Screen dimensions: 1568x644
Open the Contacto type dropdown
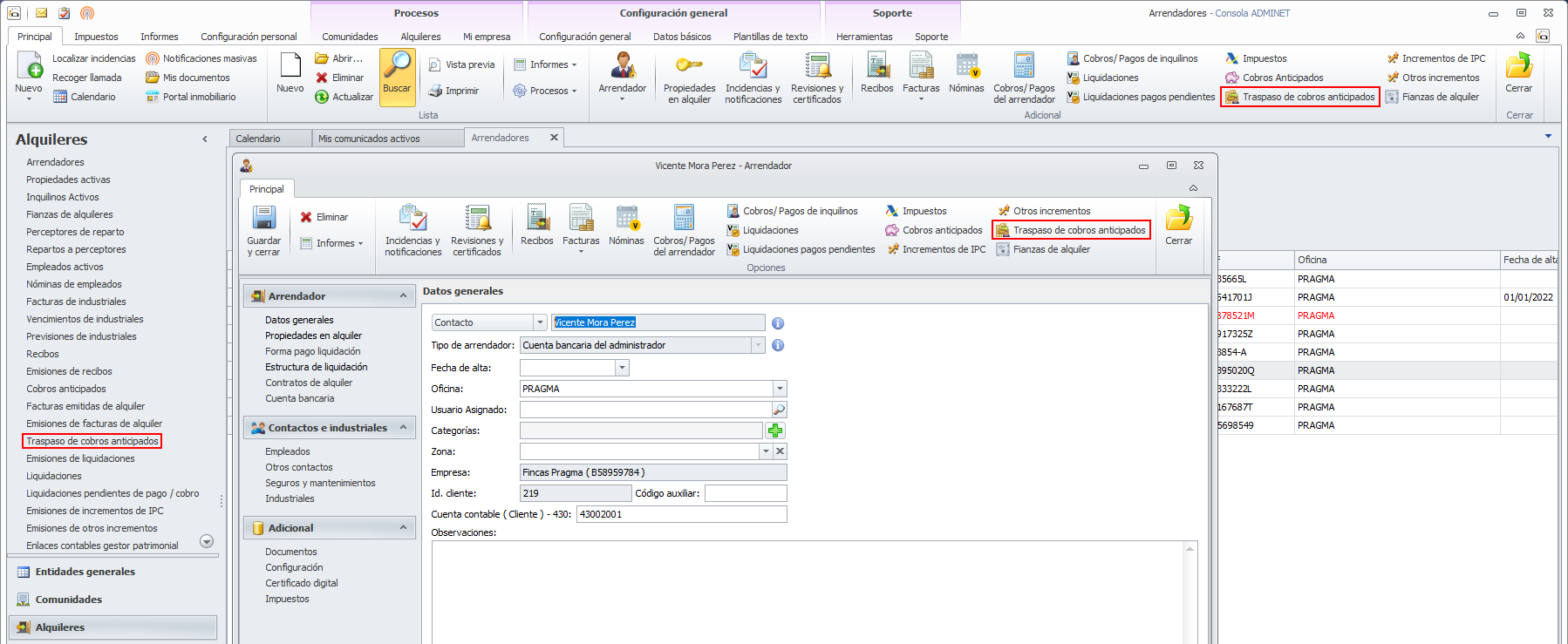541,322
